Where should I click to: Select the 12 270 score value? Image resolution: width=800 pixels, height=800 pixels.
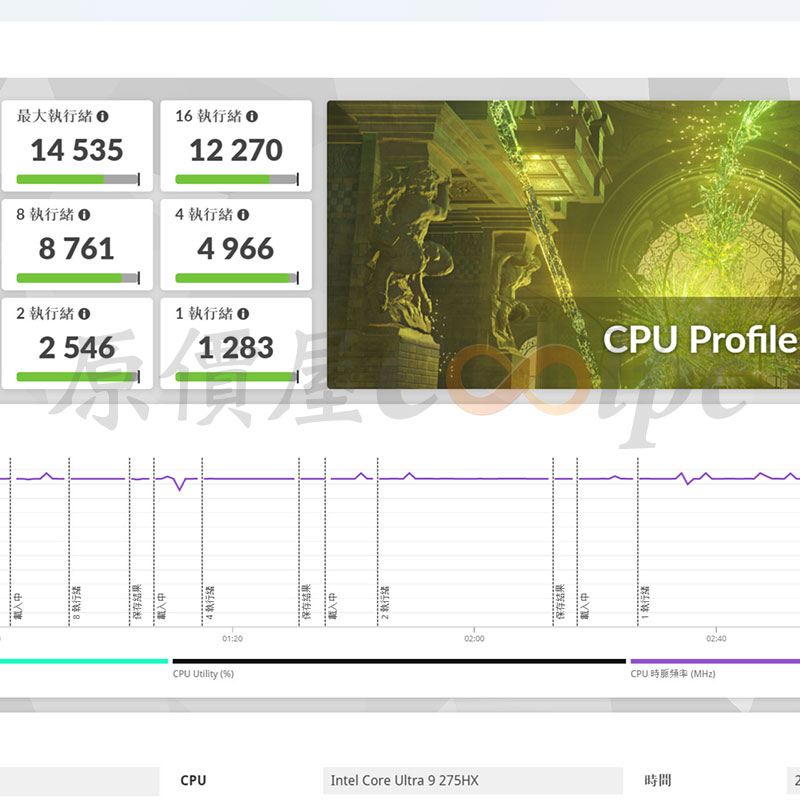pyautogui.click(x=236, y=150)
